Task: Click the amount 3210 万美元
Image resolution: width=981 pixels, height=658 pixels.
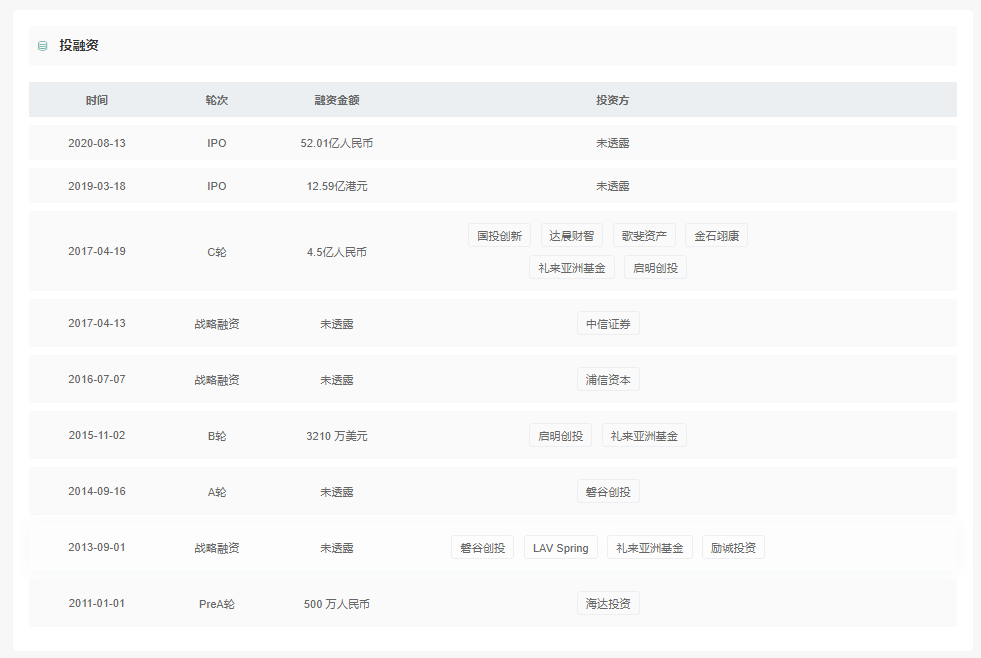Action: (x=337, y=436)
